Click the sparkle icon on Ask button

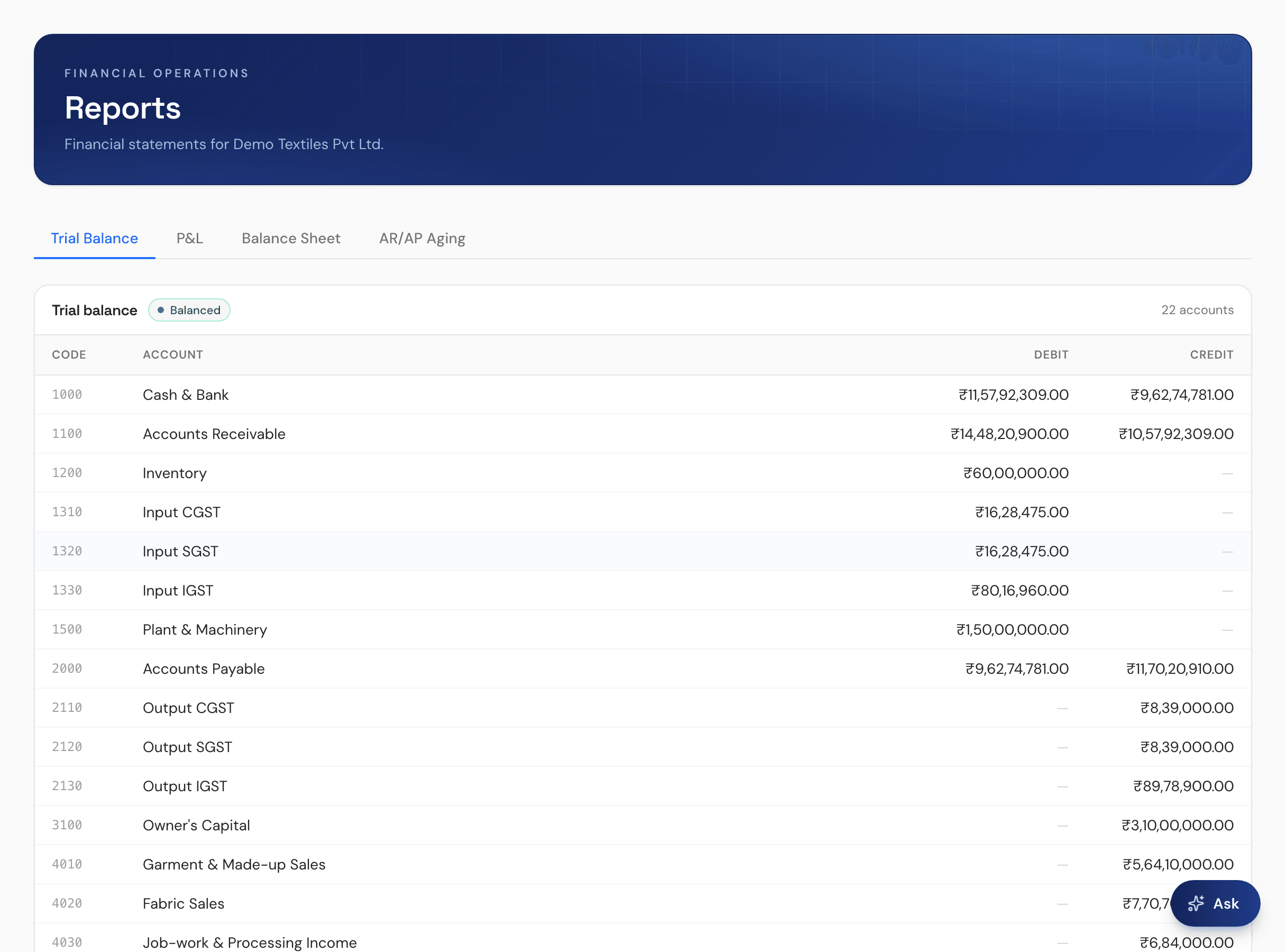pyautogui.click(x=1196, y=903)
